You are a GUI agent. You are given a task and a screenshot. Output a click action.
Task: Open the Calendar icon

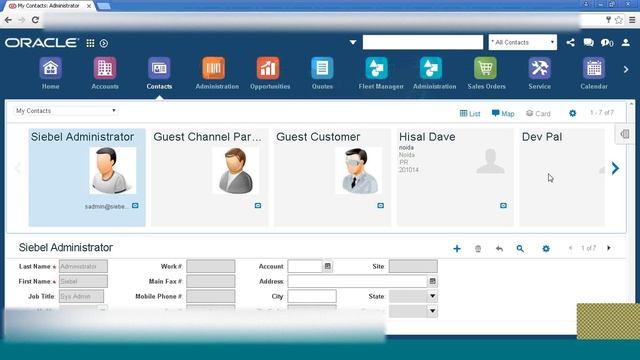click(594, 68)
